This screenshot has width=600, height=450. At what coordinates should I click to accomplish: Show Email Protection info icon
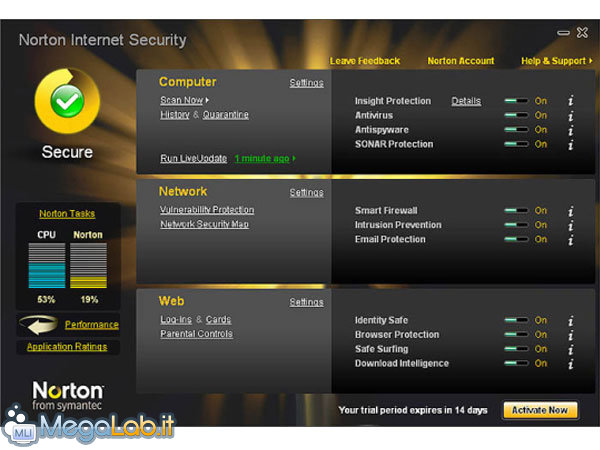[571, 240]
